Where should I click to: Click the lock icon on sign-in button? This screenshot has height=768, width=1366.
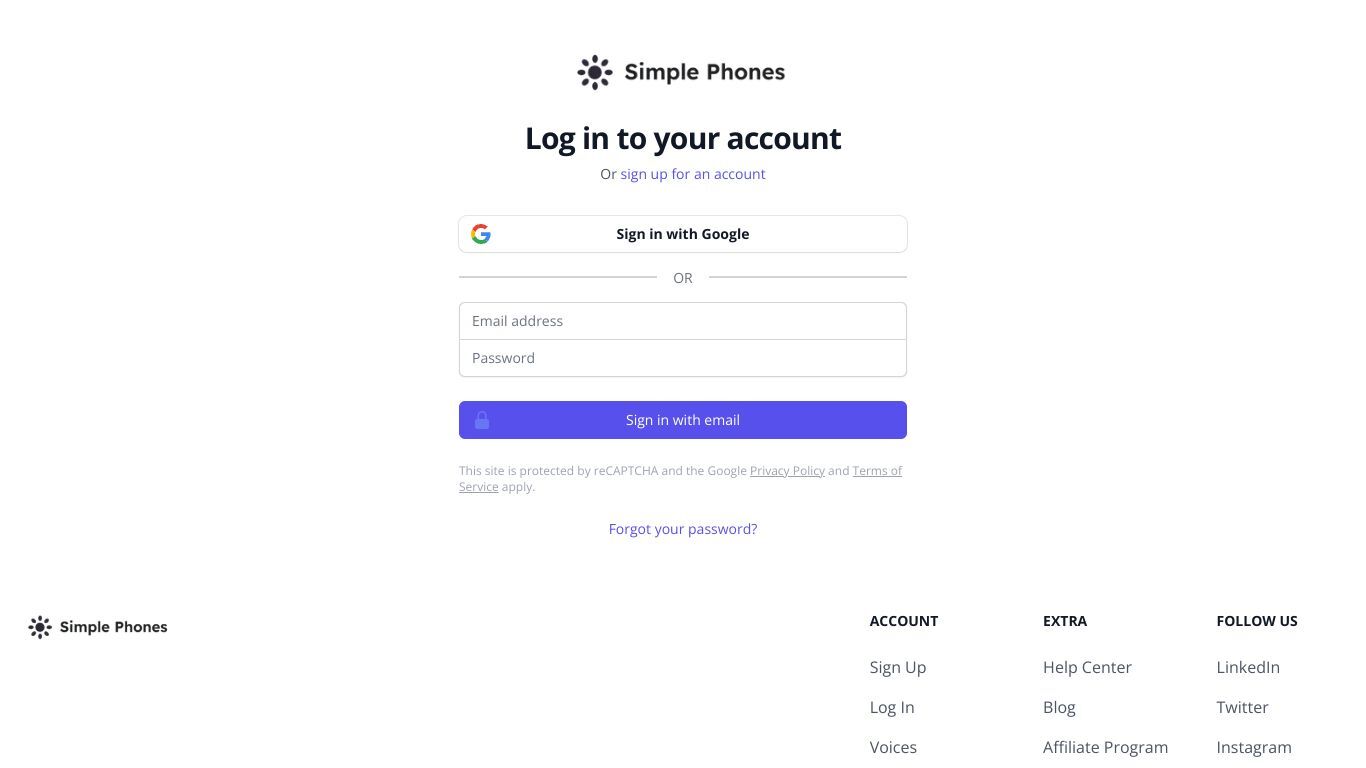482,420
